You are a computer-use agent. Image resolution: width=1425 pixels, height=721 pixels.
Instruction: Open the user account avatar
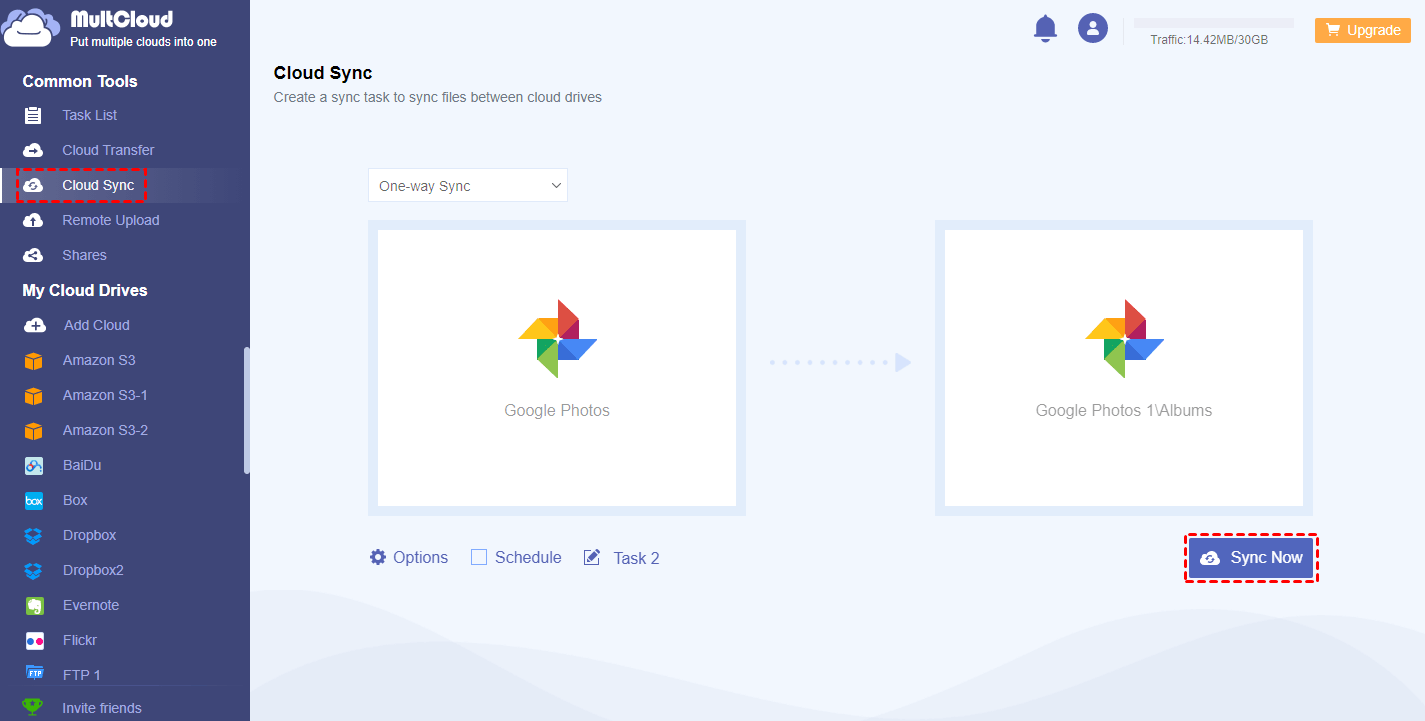point(1093,28)
